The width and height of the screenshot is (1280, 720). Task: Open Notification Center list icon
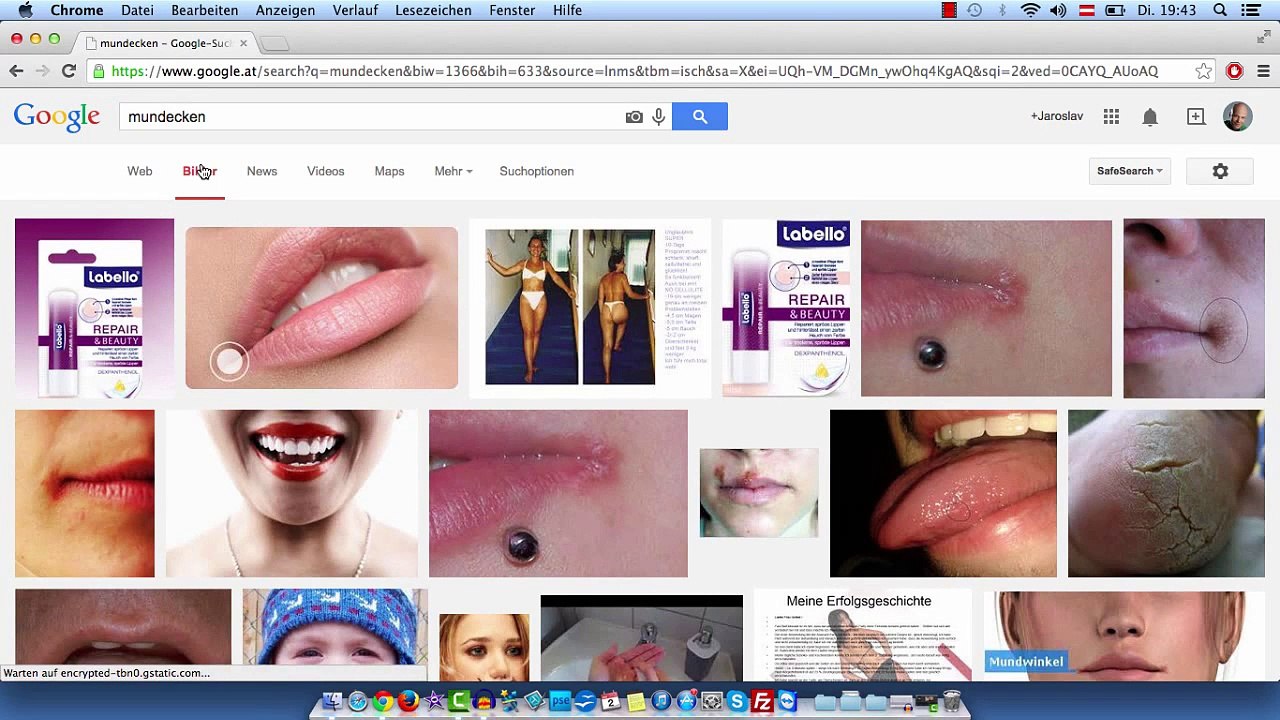pos(1251,10)
